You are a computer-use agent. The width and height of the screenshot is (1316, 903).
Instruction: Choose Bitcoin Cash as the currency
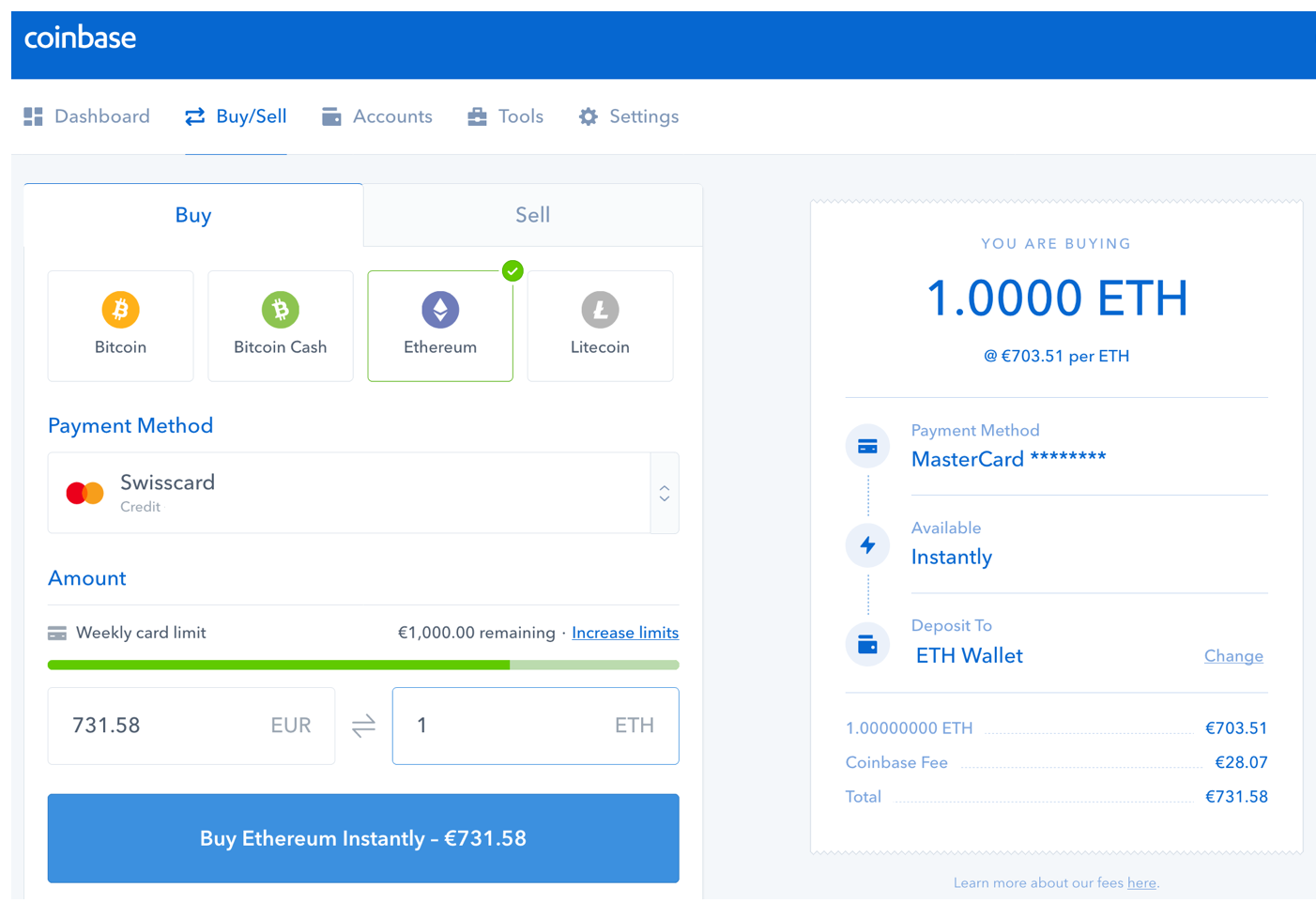point(280,326)
